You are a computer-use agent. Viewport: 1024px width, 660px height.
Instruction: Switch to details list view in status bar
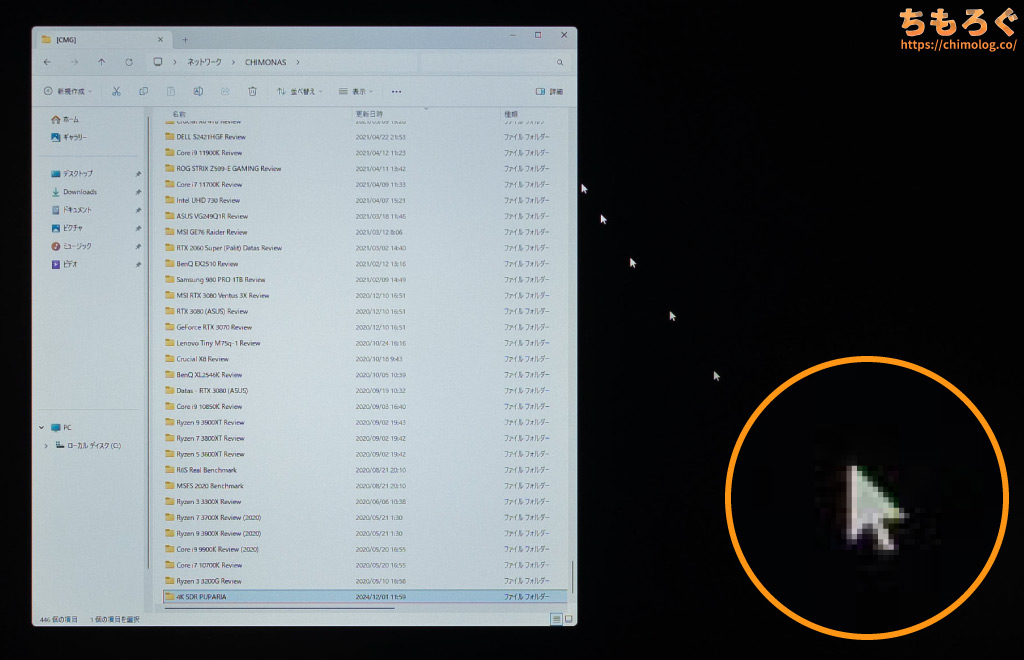click(x=556, y=620)
